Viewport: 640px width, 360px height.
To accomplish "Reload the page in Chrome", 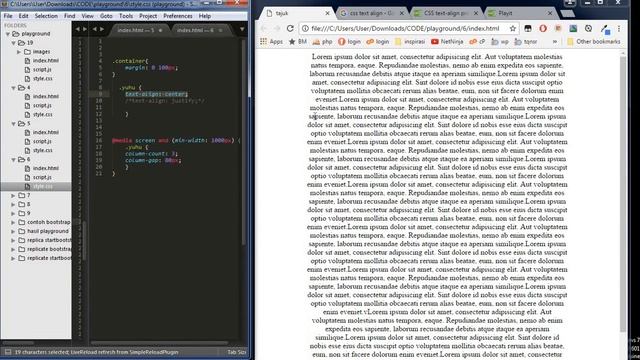I will pos(290,29).
